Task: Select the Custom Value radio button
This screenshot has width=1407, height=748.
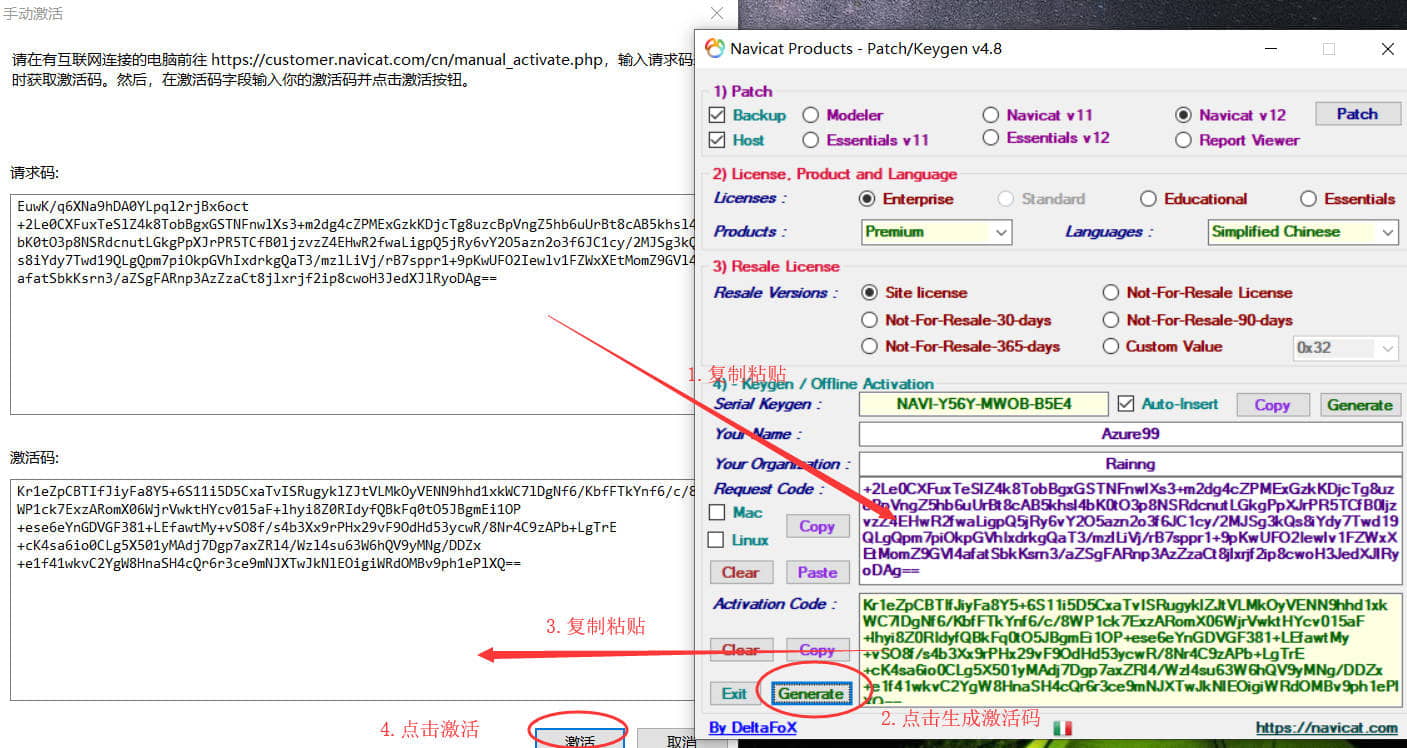Action: coord(1110,346)
